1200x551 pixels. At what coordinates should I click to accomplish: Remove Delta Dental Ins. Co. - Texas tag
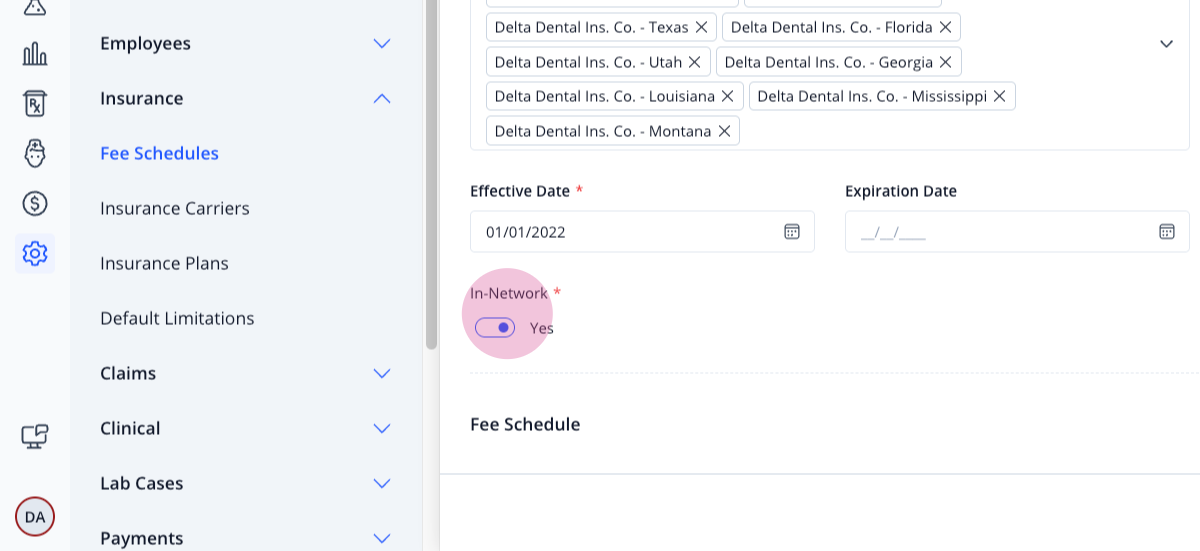pos(701,27)
